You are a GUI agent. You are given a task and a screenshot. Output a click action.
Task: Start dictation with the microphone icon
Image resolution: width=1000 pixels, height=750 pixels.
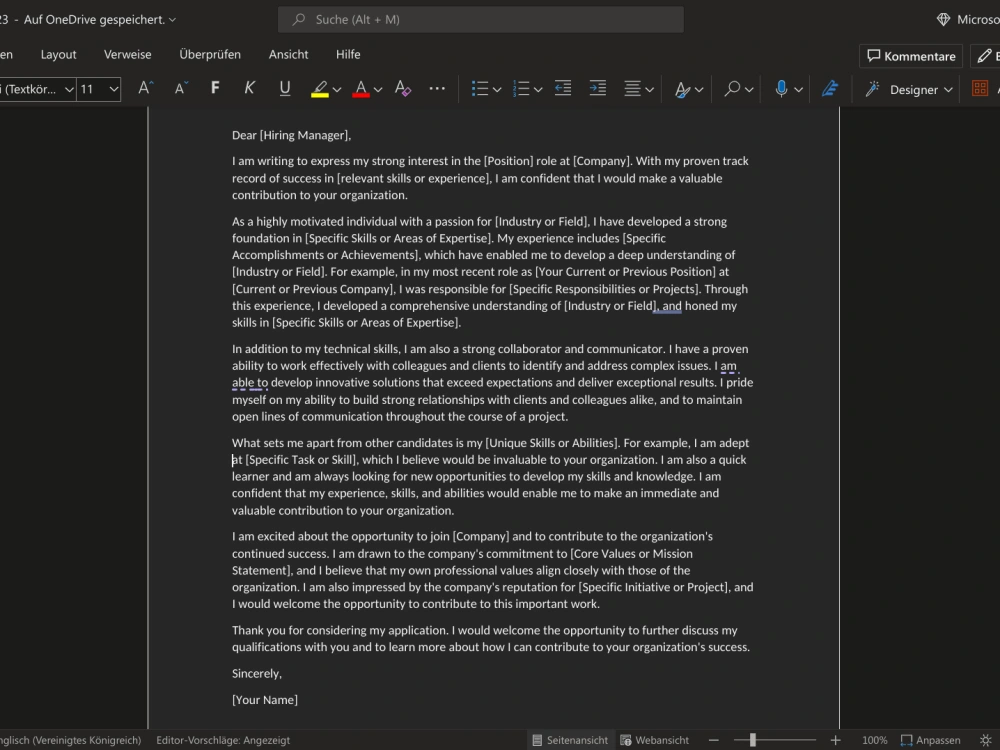[x=780, y=89]
